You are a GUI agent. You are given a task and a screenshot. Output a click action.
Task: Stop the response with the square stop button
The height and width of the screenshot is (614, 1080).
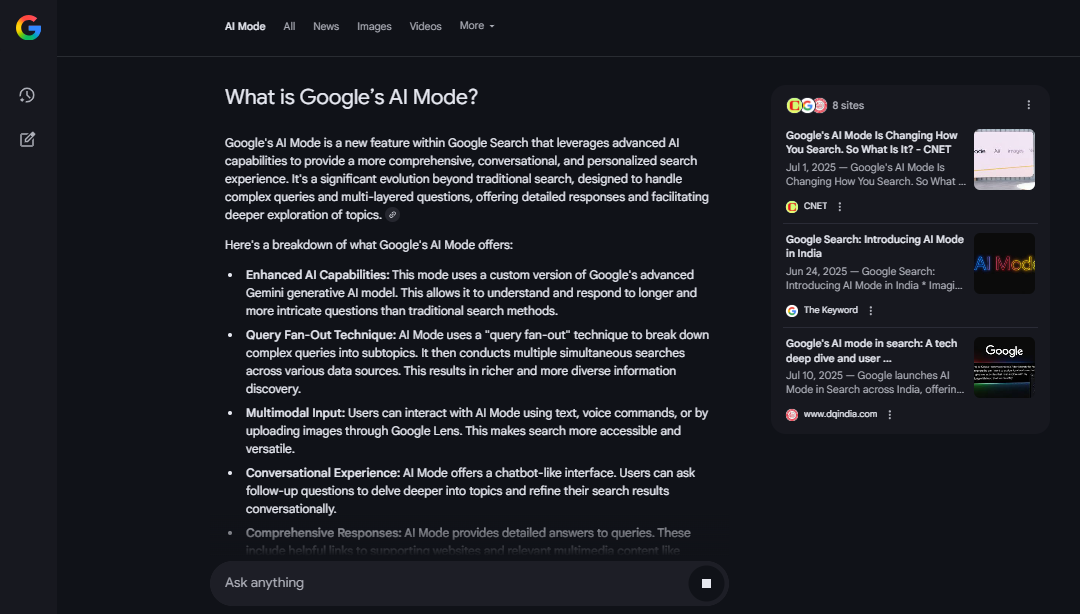[706, 584]
